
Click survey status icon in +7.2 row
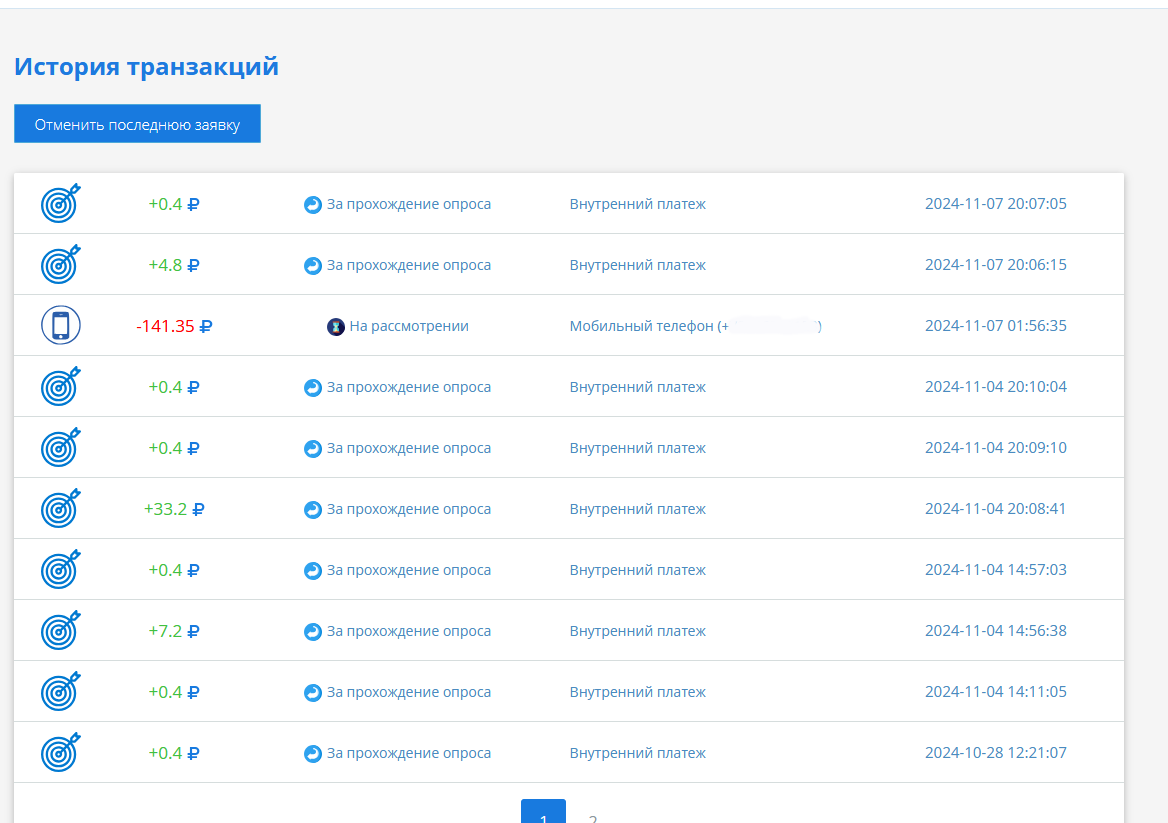(x=313, y=632)
